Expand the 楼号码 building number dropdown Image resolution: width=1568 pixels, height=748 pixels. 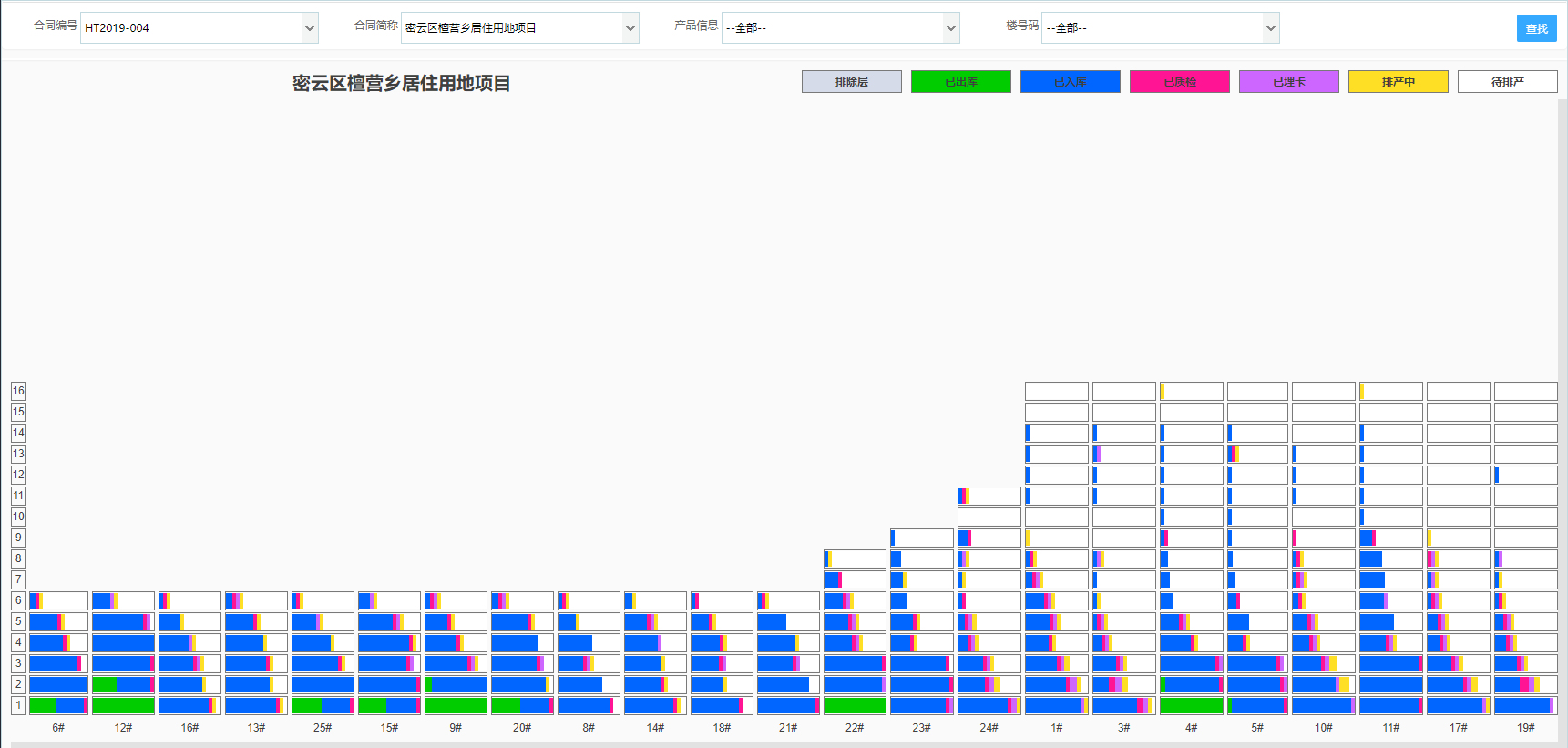point(1160,28)
